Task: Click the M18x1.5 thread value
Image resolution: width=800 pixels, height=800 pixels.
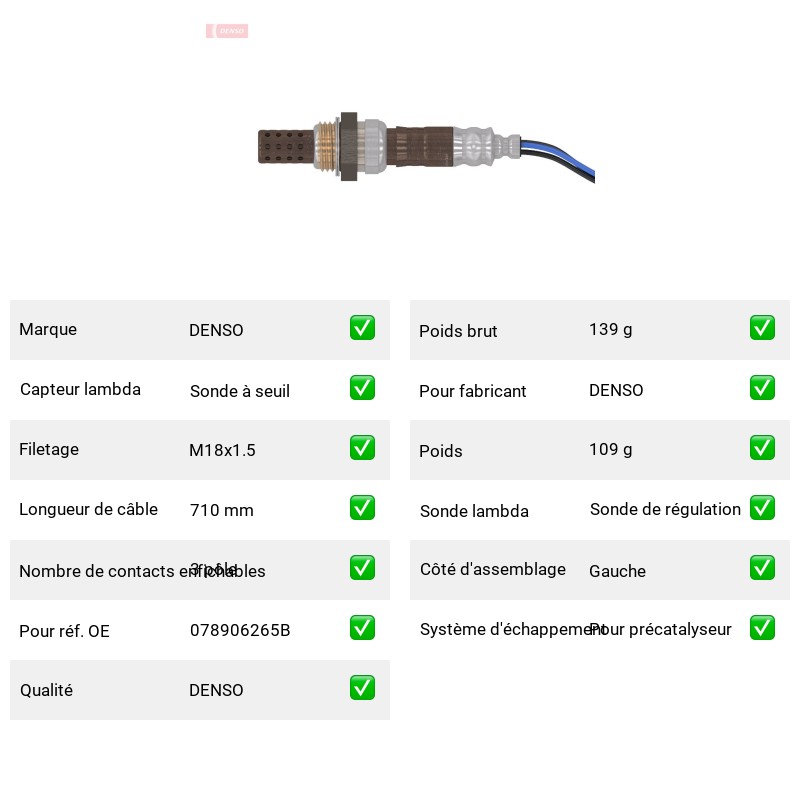Action: pos(222,450)
